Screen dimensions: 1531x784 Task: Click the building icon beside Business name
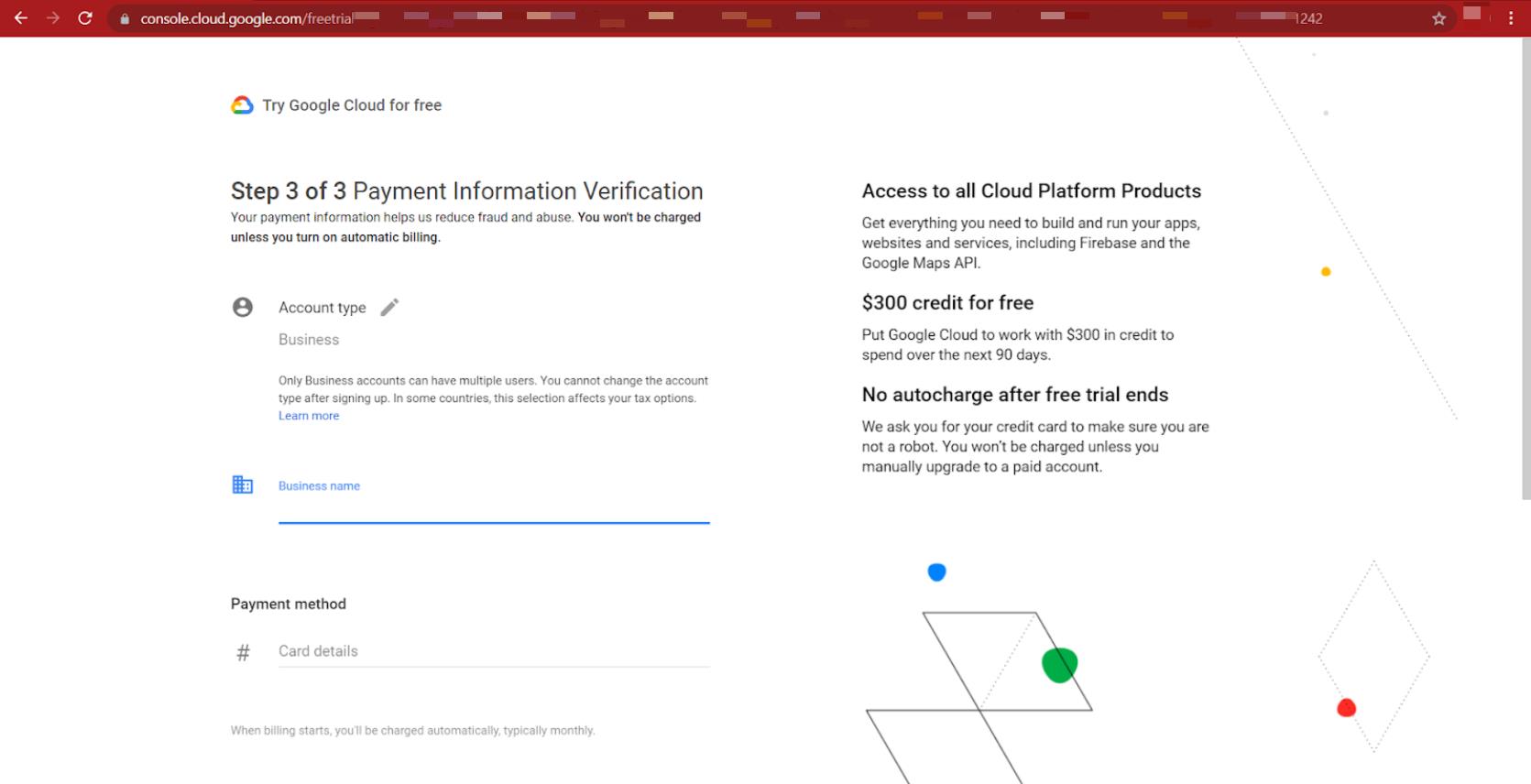coord(243,485)
